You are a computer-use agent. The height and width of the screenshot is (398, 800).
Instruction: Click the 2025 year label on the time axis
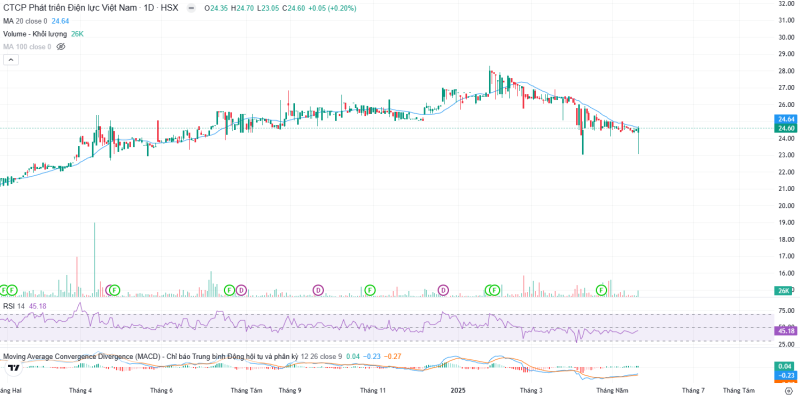click(x=458, y=390)
